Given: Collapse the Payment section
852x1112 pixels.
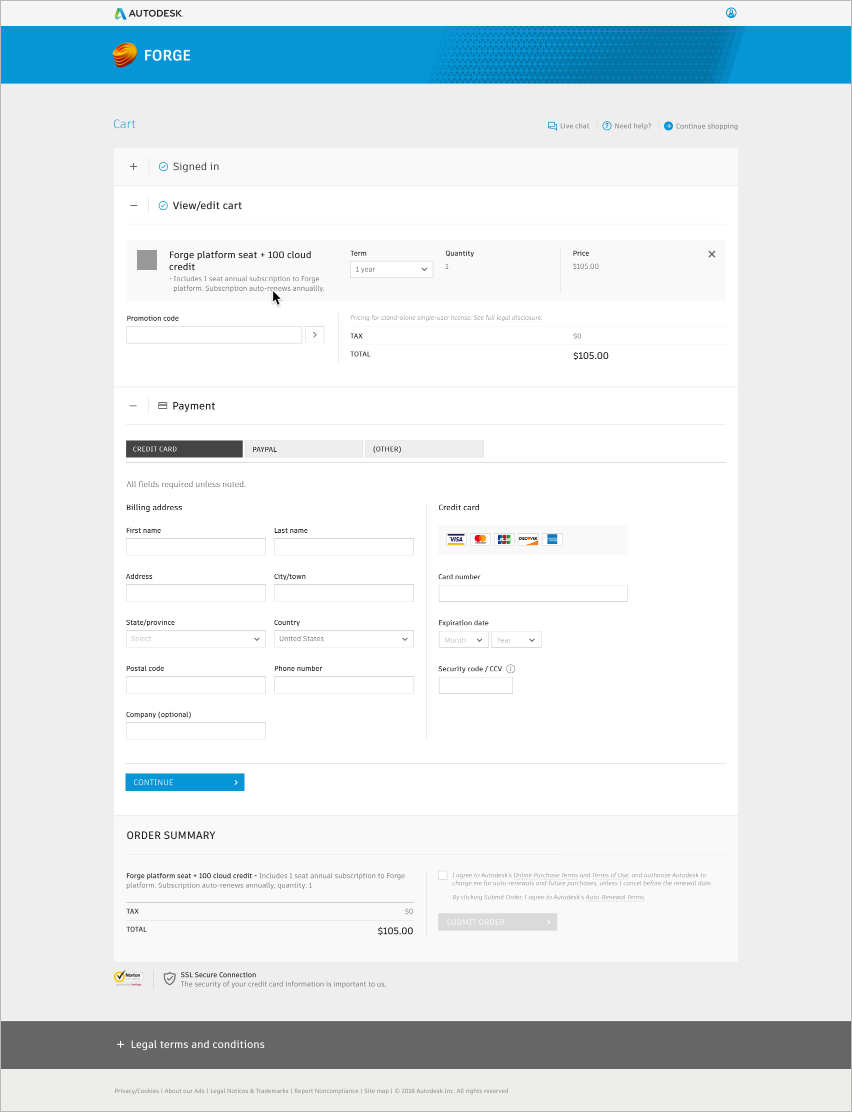Looking at the screenshot, I should click(x=133, y=406).
